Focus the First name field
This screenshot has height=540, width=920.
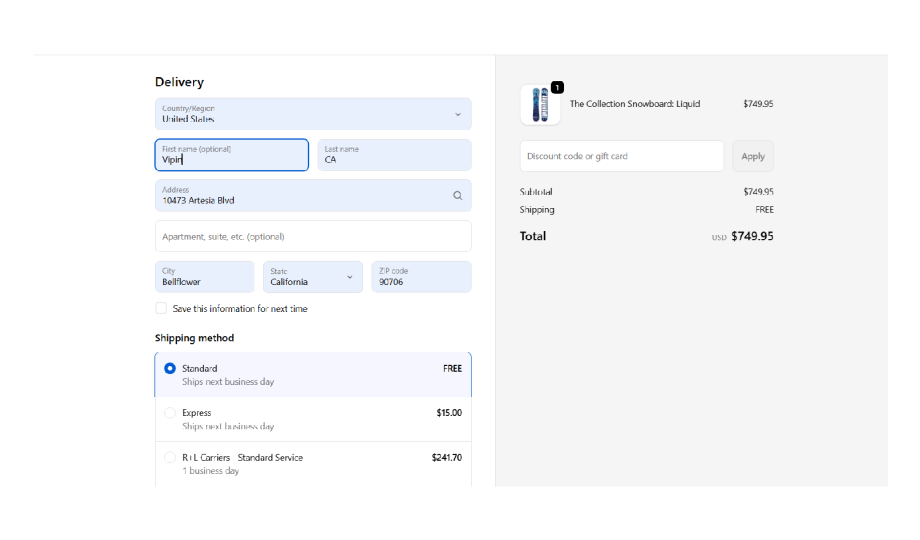click(232, 155)
